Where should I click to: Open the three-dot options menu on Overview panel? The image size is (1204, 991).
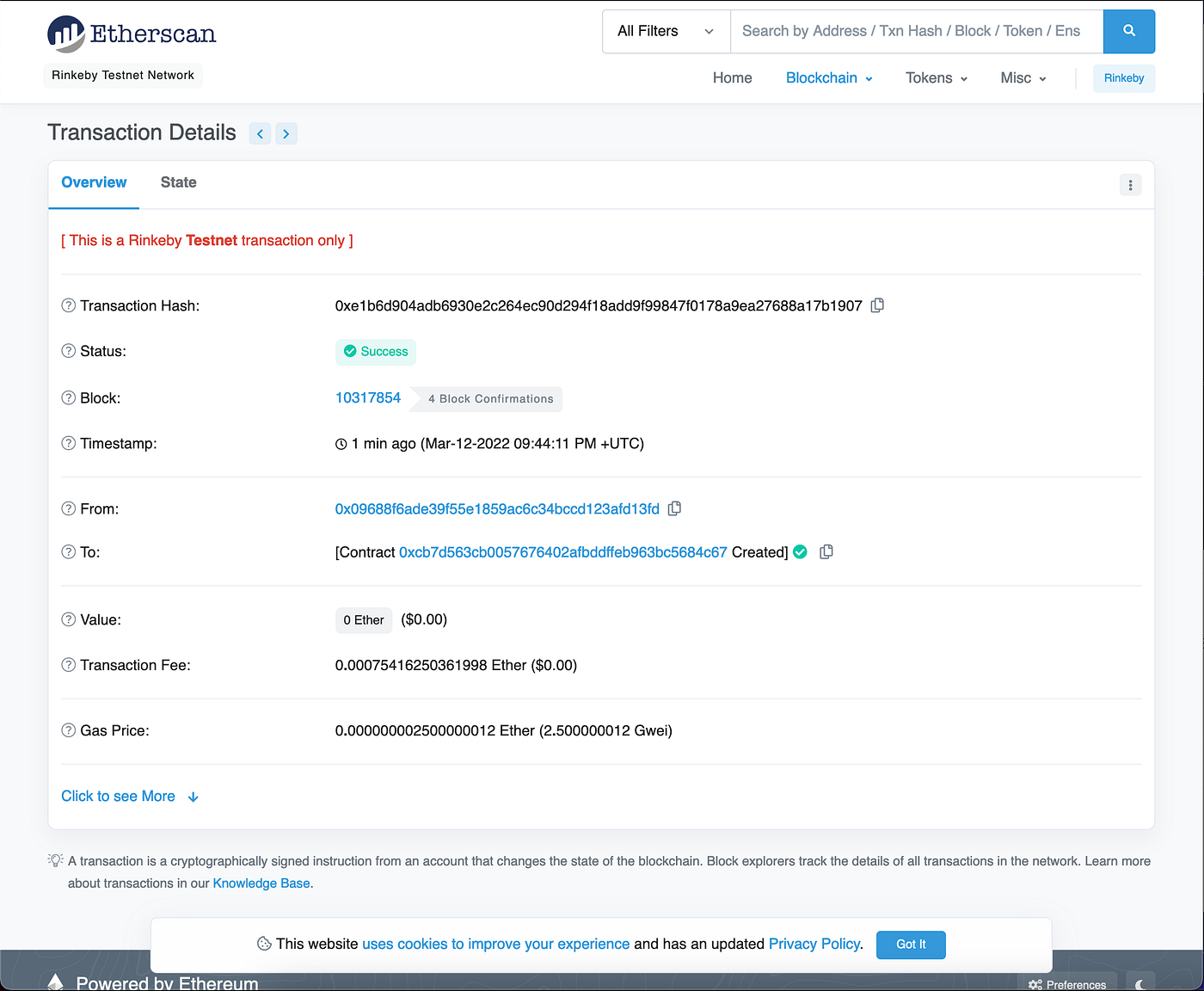tap(1130, 184)
